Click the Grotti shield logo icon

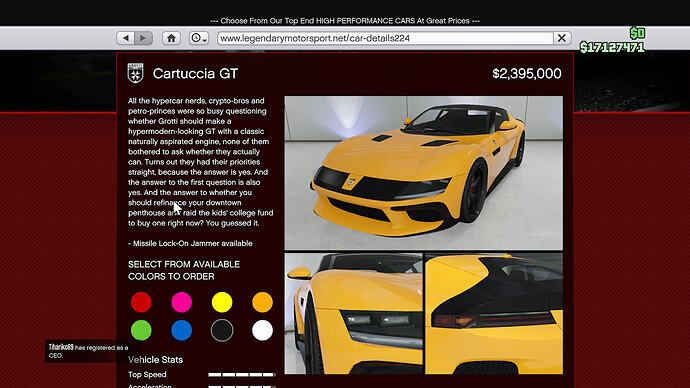[x=135, y=73]
